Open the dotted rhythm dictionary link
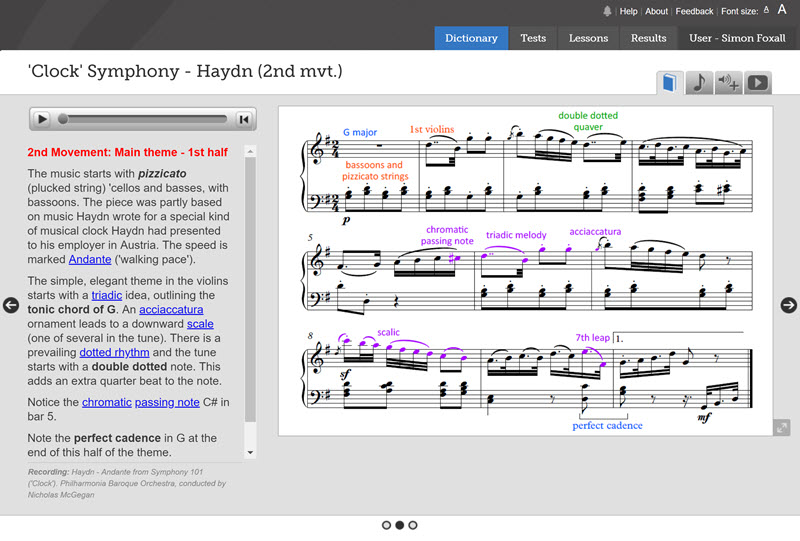This screenshot has width=800, height=541. pyautogui.click(x=114, y=352)
